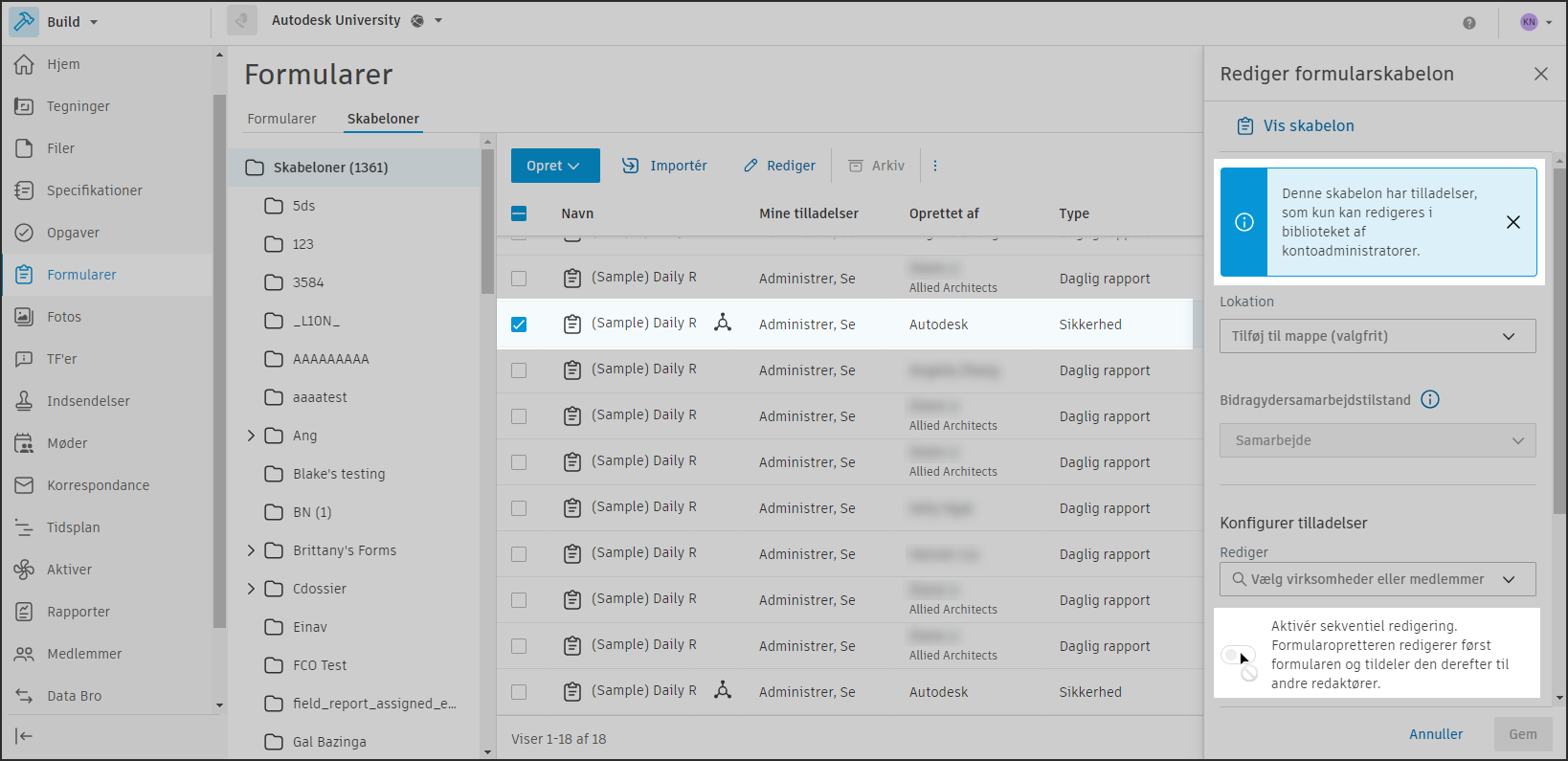
Task: Click the Rediger toolbar button
Action: pyautogui.click(x=780, y=166)
